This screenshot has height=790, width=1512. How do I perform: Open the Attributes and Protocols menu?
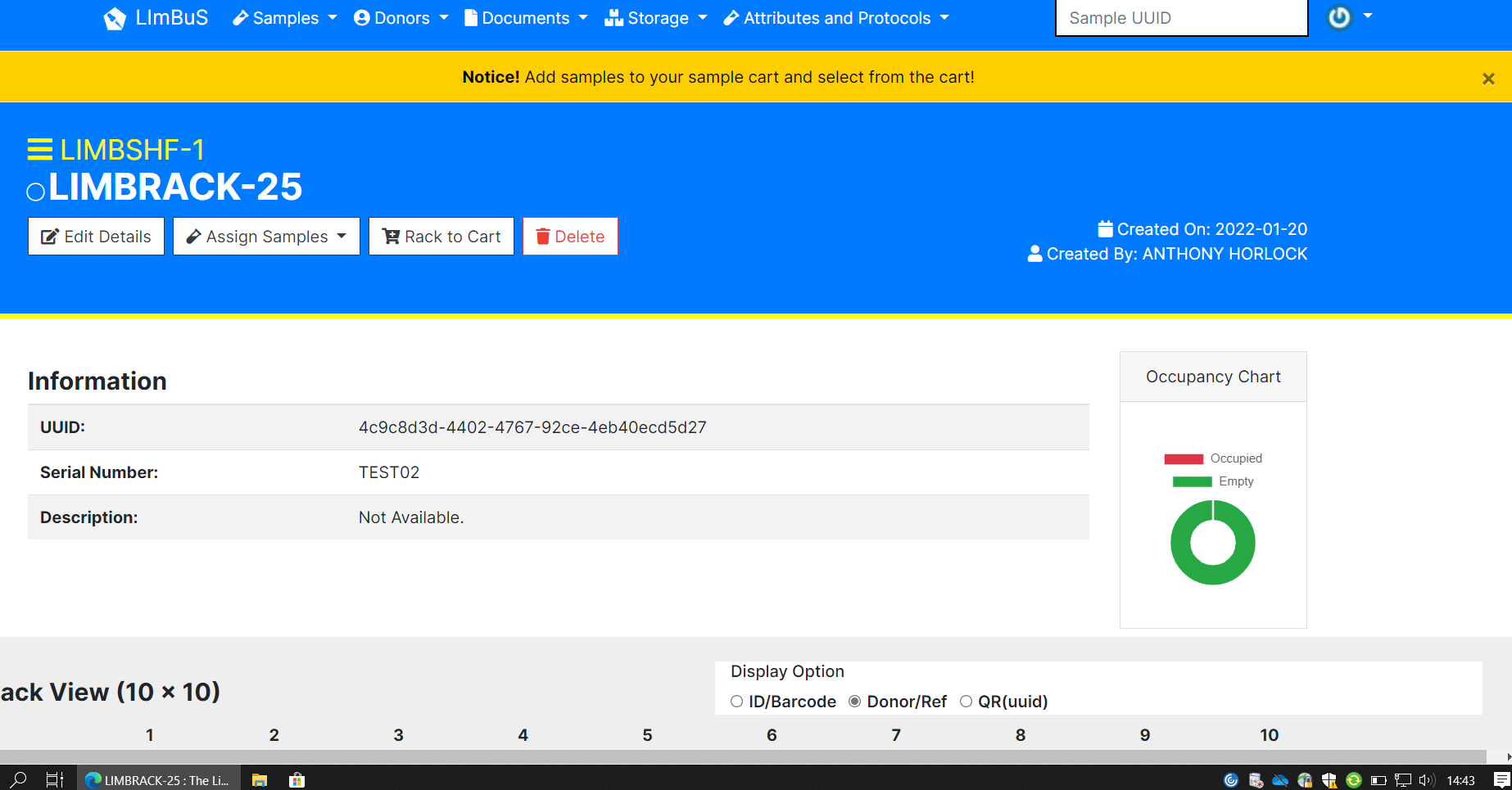click(835, 17)
